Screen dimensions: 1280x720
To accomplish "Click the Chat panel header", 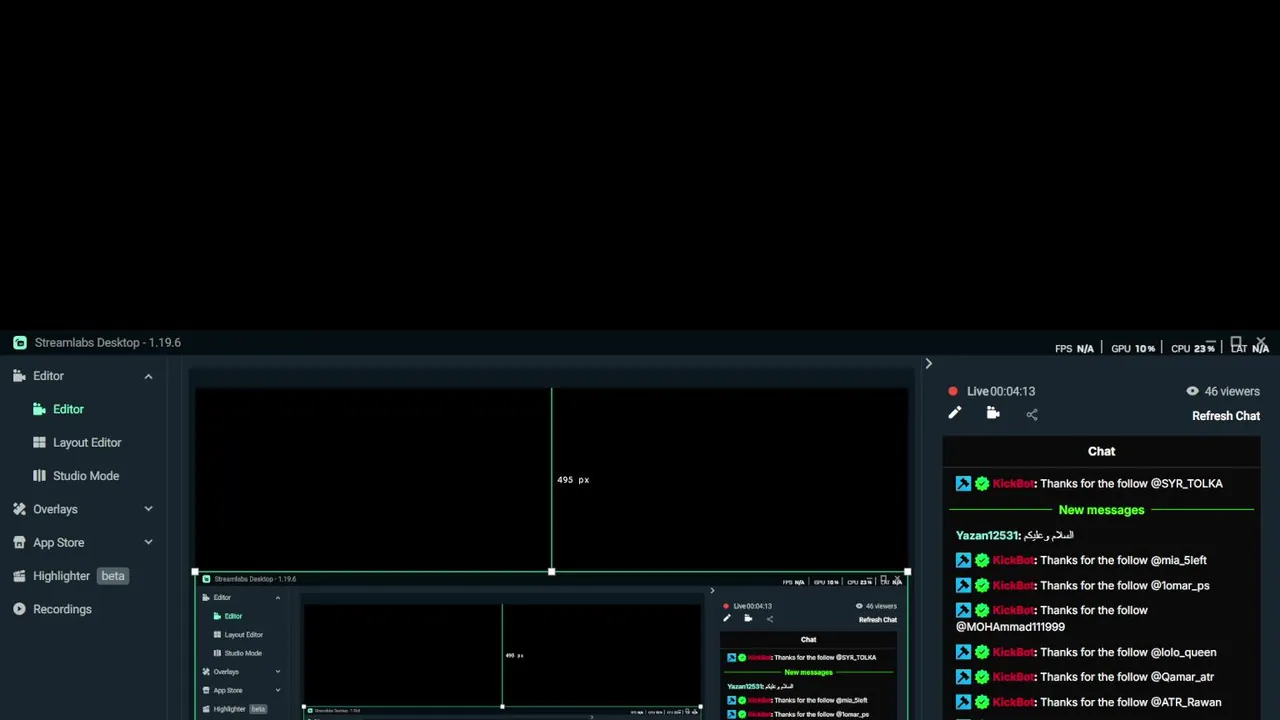I will click(x=1101, y=451).
